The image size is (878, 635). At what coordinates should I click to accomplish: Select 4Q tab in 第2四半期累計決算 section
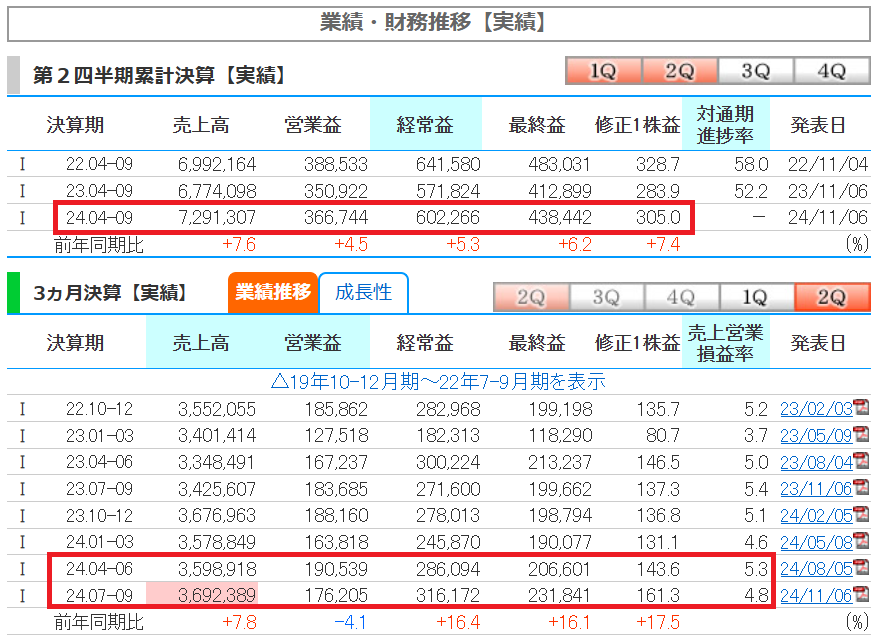point(832,71)
